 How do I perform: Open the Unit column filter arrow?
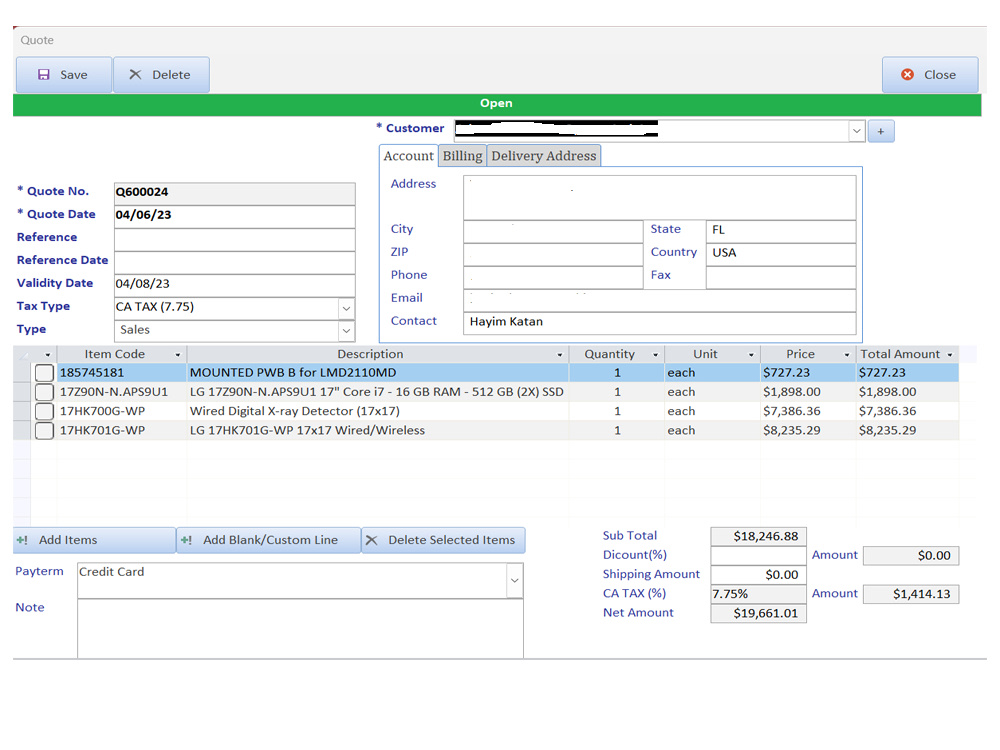751,355
